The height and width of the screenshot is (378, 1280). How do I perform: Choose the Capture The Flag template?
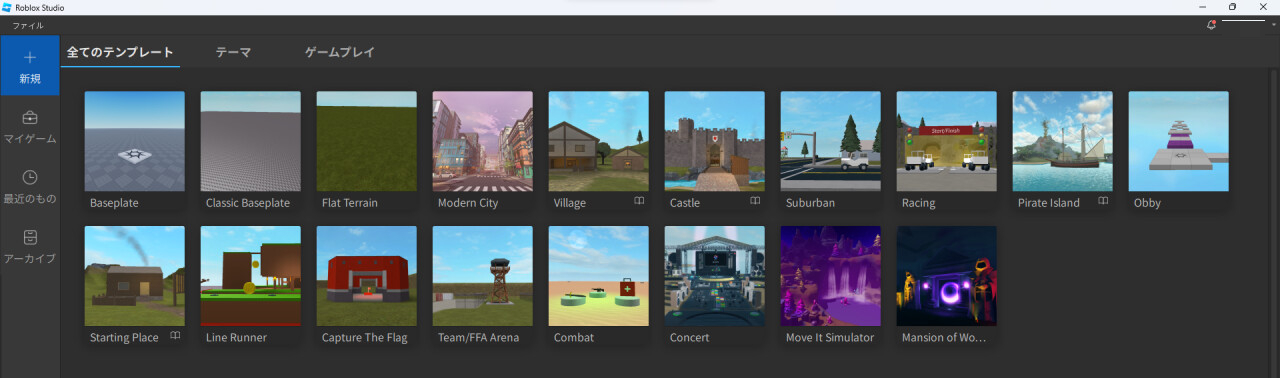367,276
